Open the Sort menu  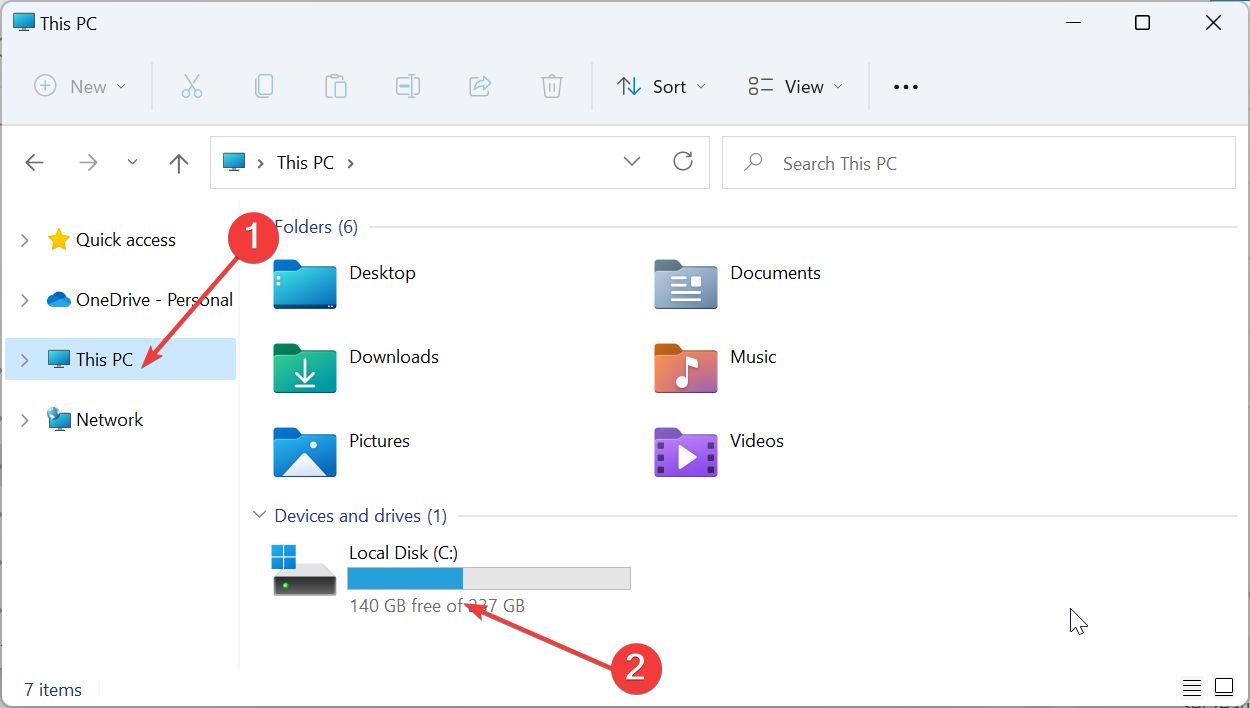[661, 86]
